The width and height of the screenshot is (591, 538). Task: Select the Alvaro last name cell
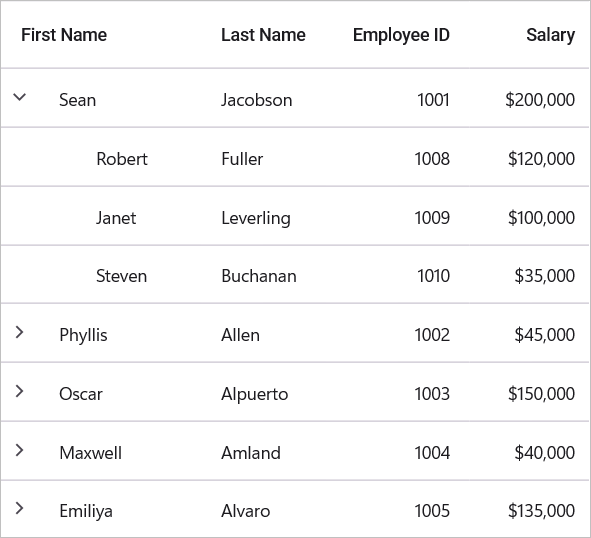245,511
